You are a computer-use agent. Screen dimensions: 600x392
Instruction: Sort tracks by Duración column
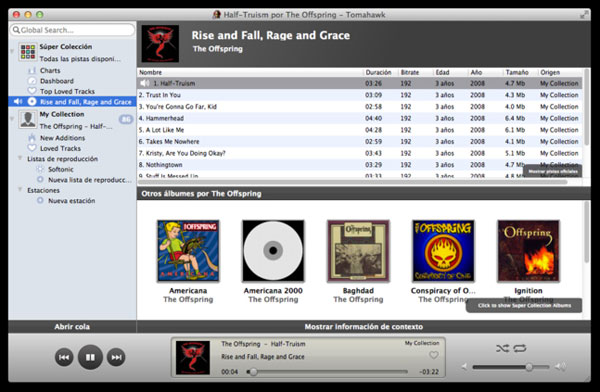pyautogui.click(x=380, y=72)
